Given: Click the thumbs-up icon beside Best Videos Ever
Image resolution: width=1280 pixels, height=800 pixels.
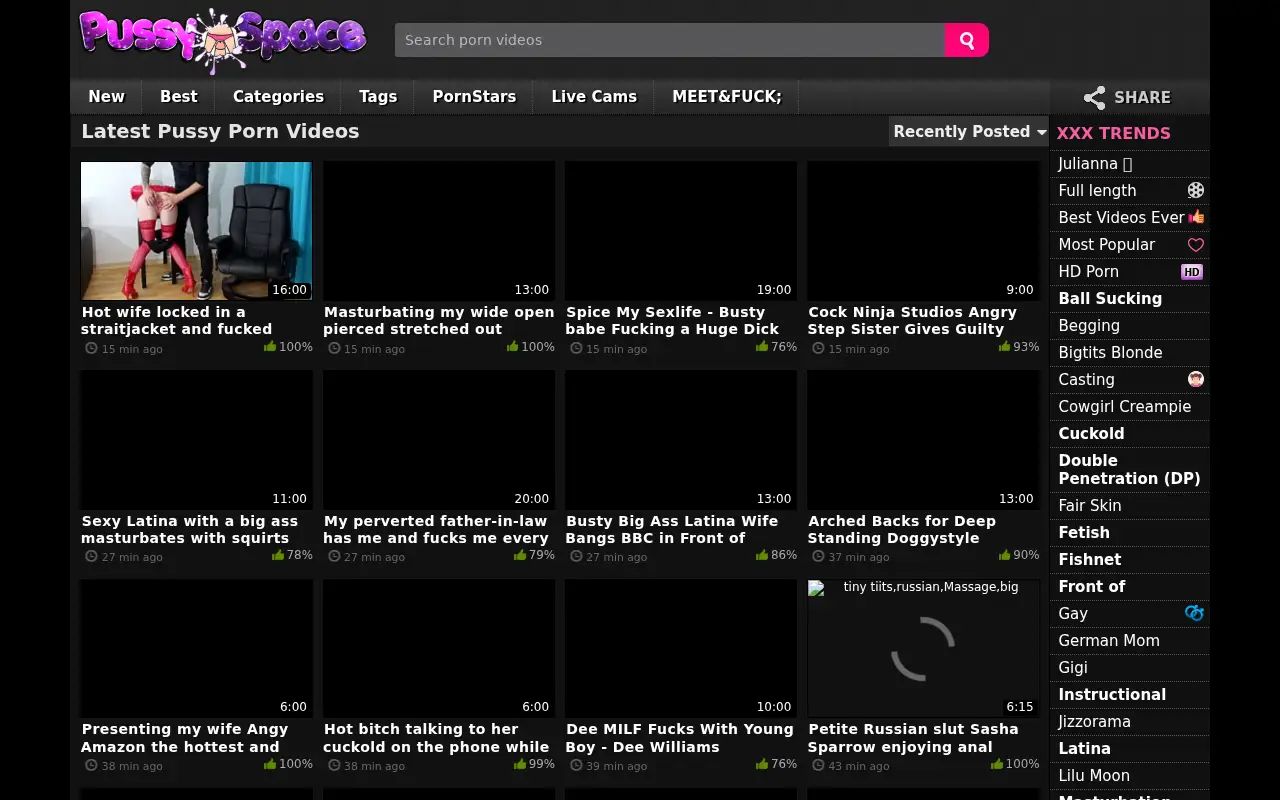Looking at the screenshot, I should click(1196, 217).
